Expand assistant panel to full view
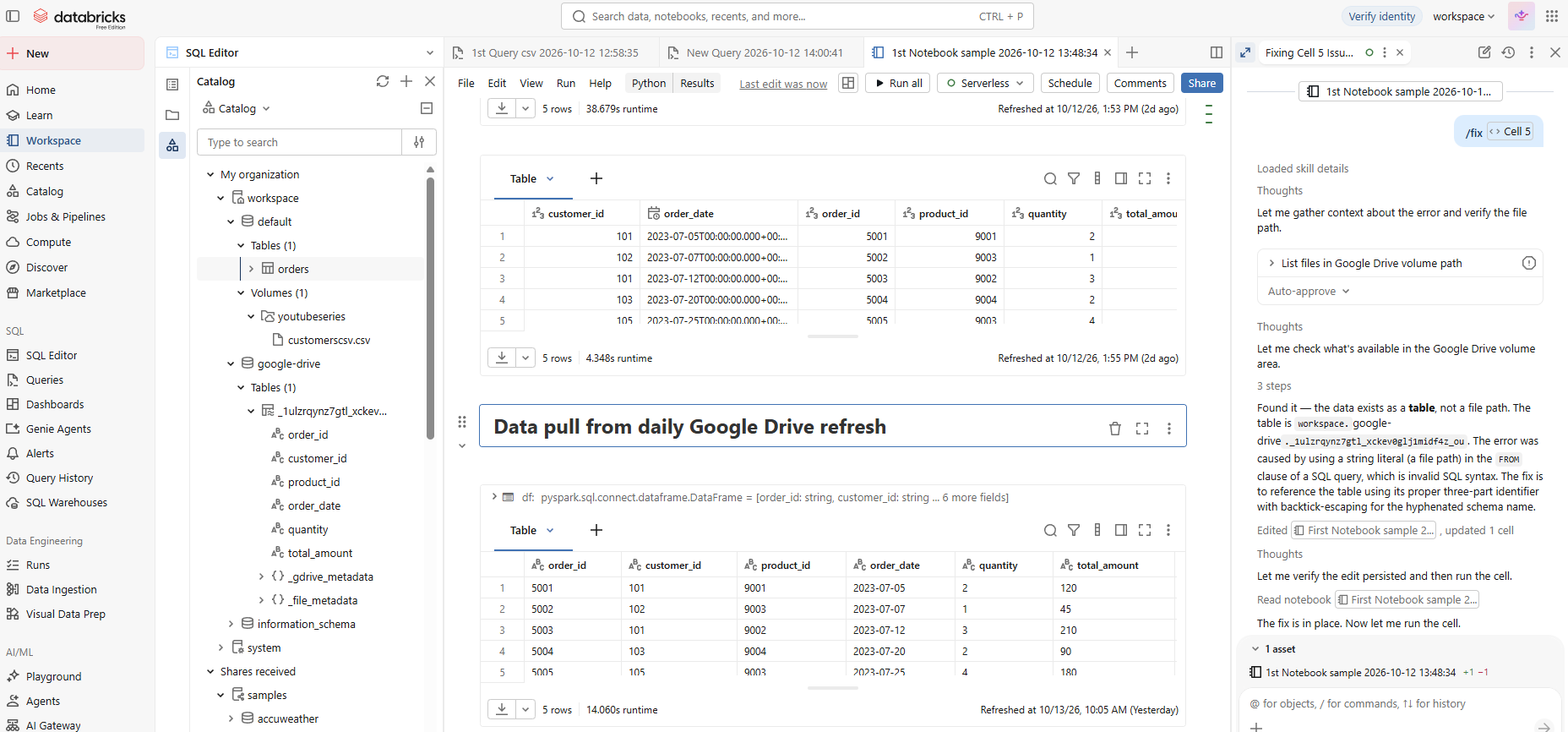This screenshot has width=1568, height=732. [1245, 52]
